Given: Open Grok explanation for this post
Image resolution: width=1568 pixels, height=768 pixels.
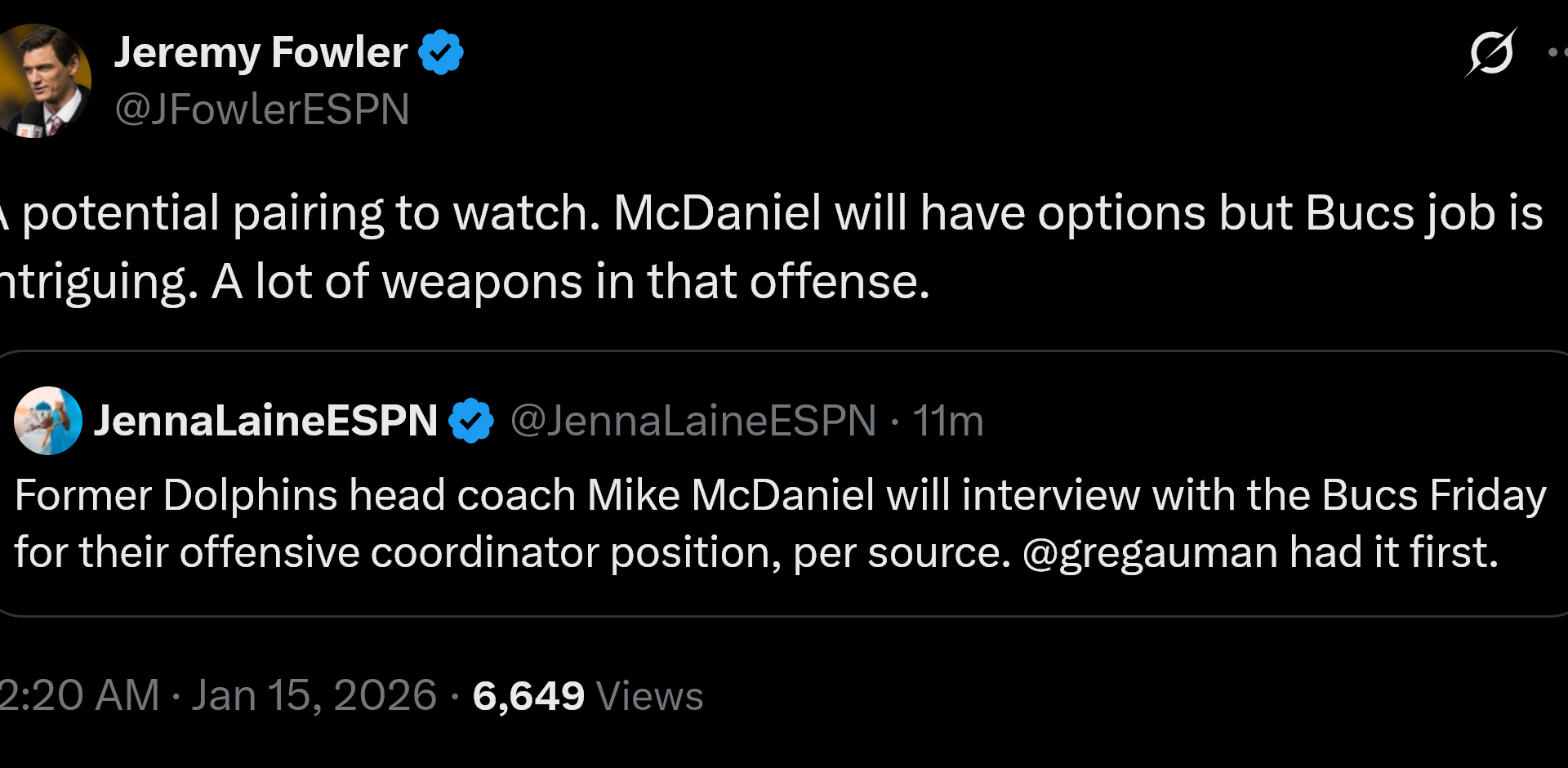Looking at the screenshot, I should click(x=1492, y=52).
